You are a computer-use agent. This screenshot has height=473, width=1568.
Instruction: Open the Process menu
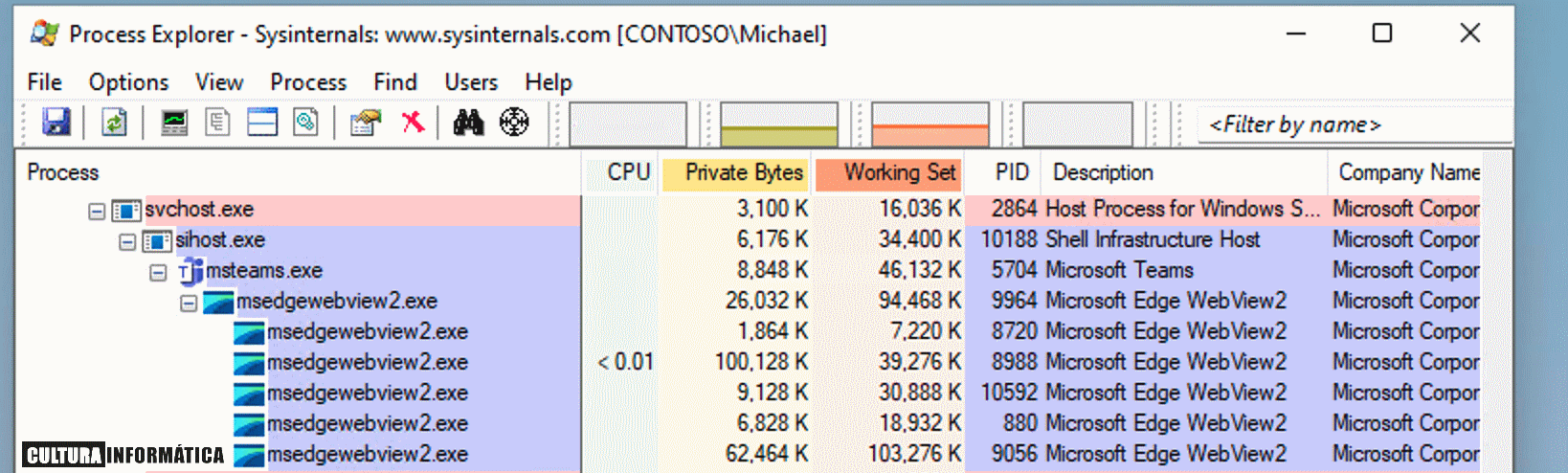308,82
